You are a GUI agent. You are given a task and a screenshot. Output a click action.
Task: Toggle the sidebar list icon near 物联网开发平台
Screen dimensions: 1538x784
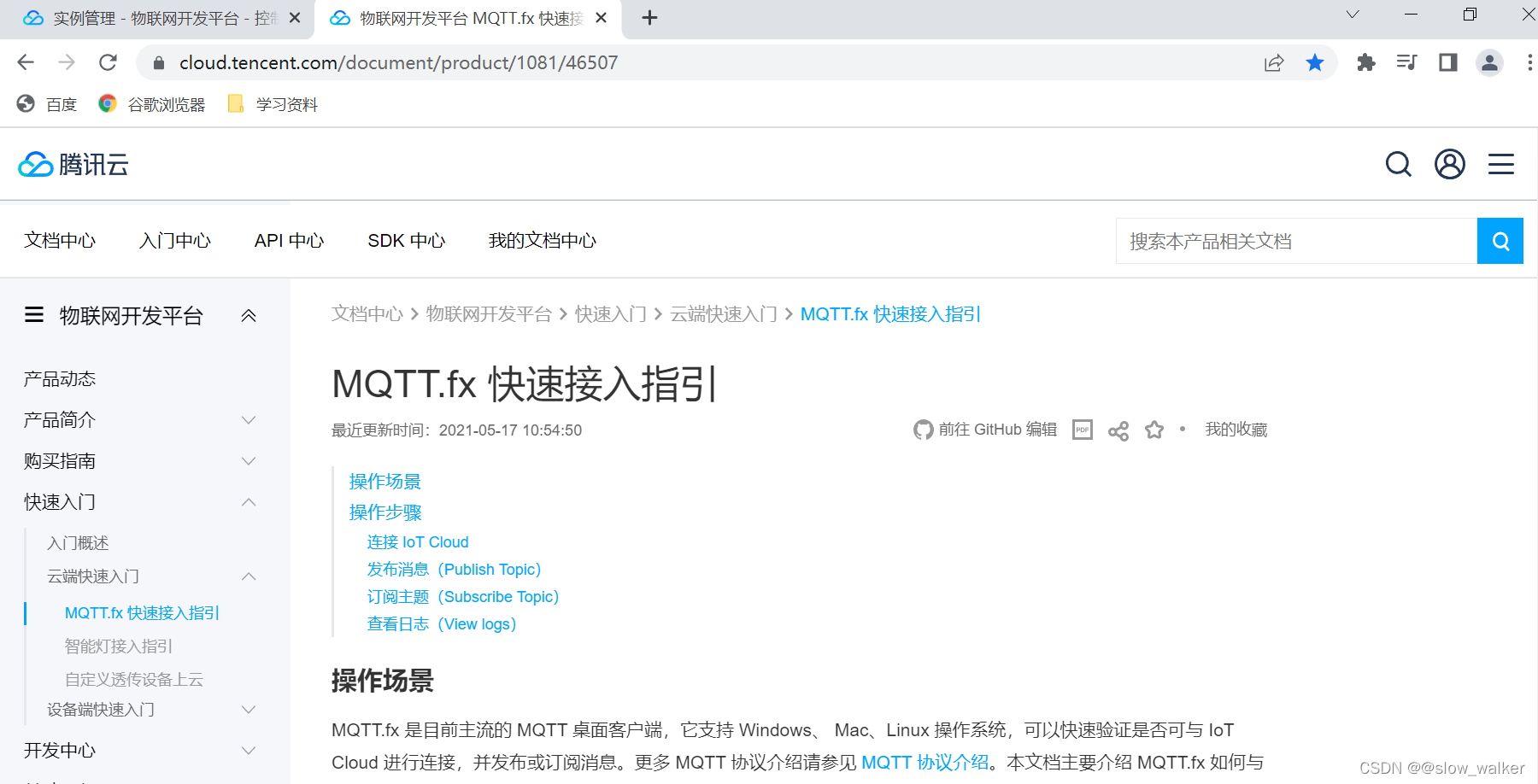[x=34, y=315]
